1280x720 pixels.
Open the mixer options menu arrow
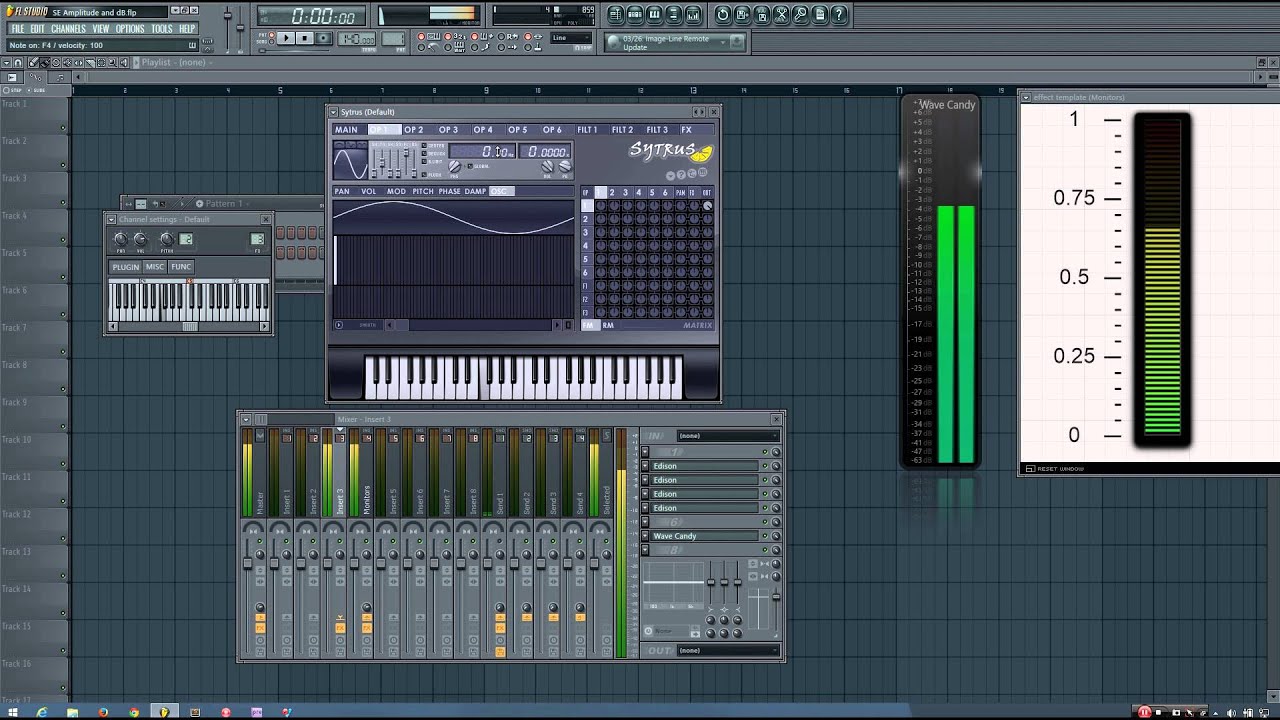(x=246, y=419)
